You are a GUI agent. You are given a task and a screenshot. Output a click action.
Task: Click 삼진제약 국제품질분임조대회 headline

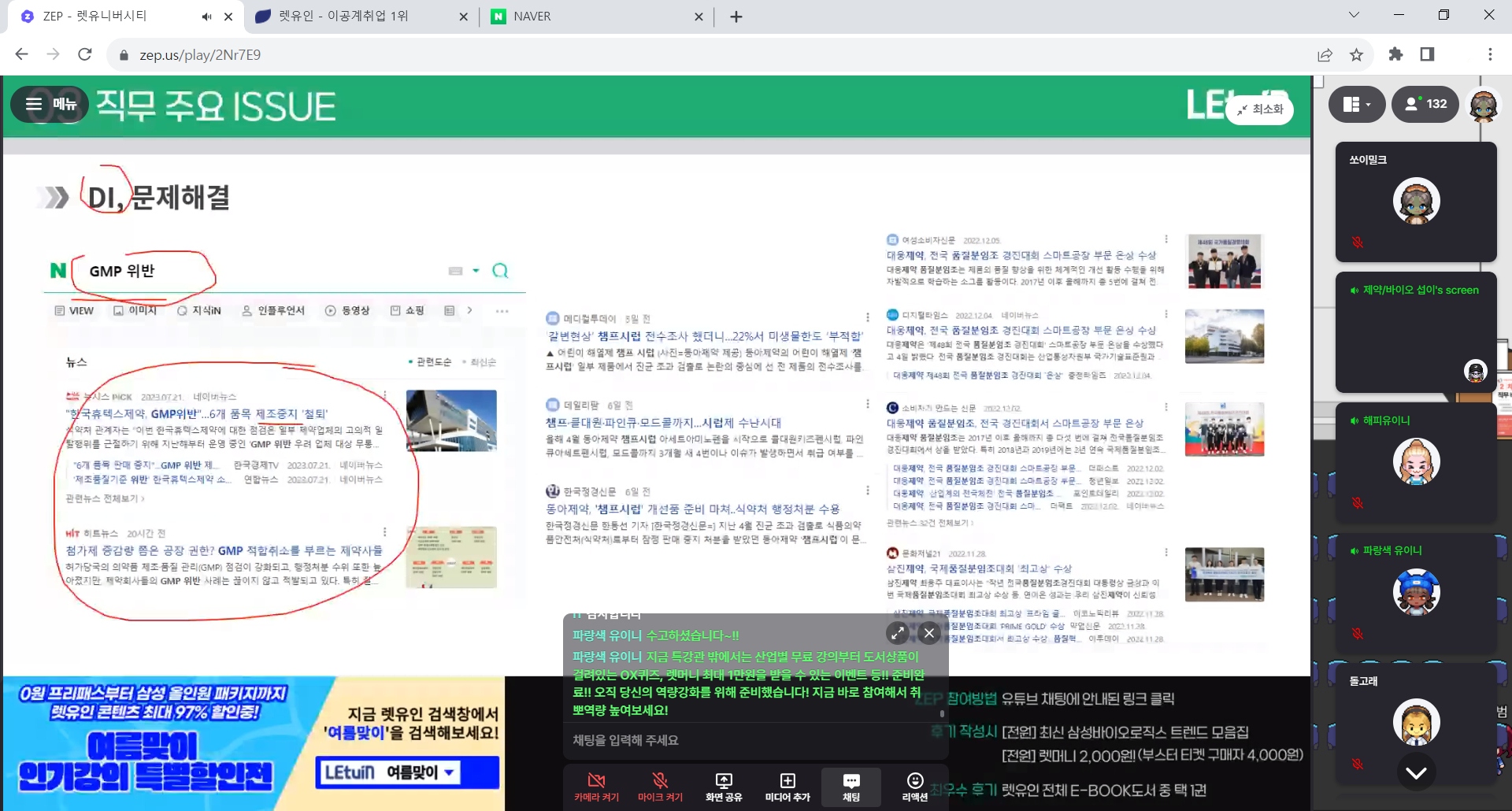point(979,568)
